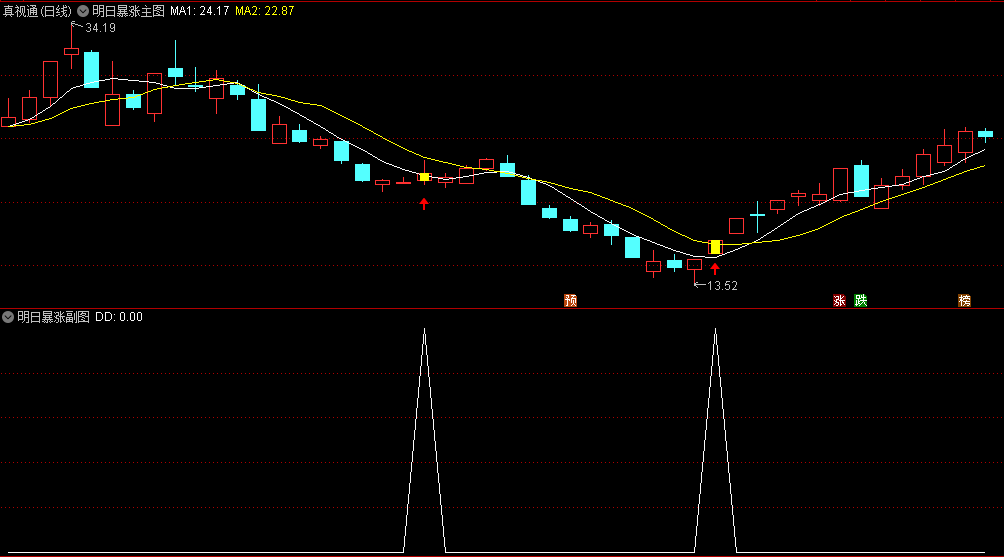Click red buy arrow below small yellow candle
Viewport: 1004px width, 557px height.
[x=424, y=204]
